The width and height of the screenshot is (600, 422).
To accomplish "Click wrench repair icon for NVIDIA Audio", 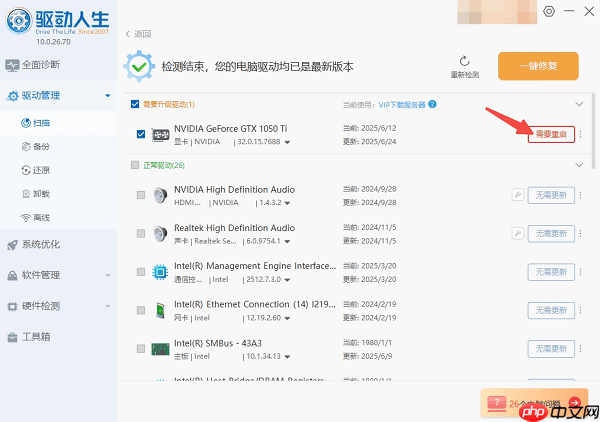I will (518, 195).
